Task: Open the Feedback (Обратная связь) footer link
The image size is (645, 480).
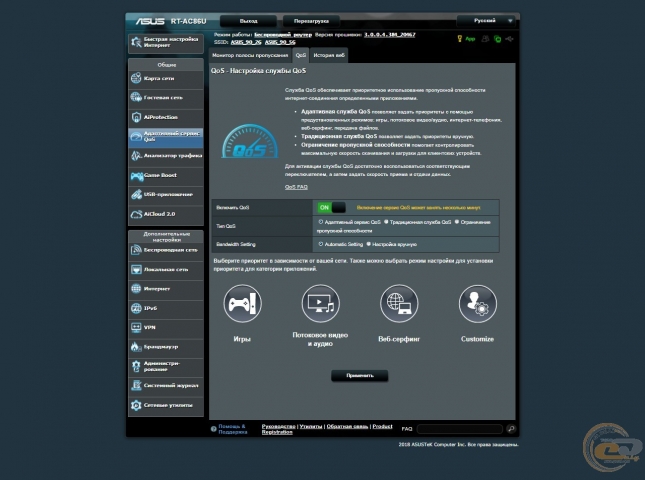Action: point(347,427)
